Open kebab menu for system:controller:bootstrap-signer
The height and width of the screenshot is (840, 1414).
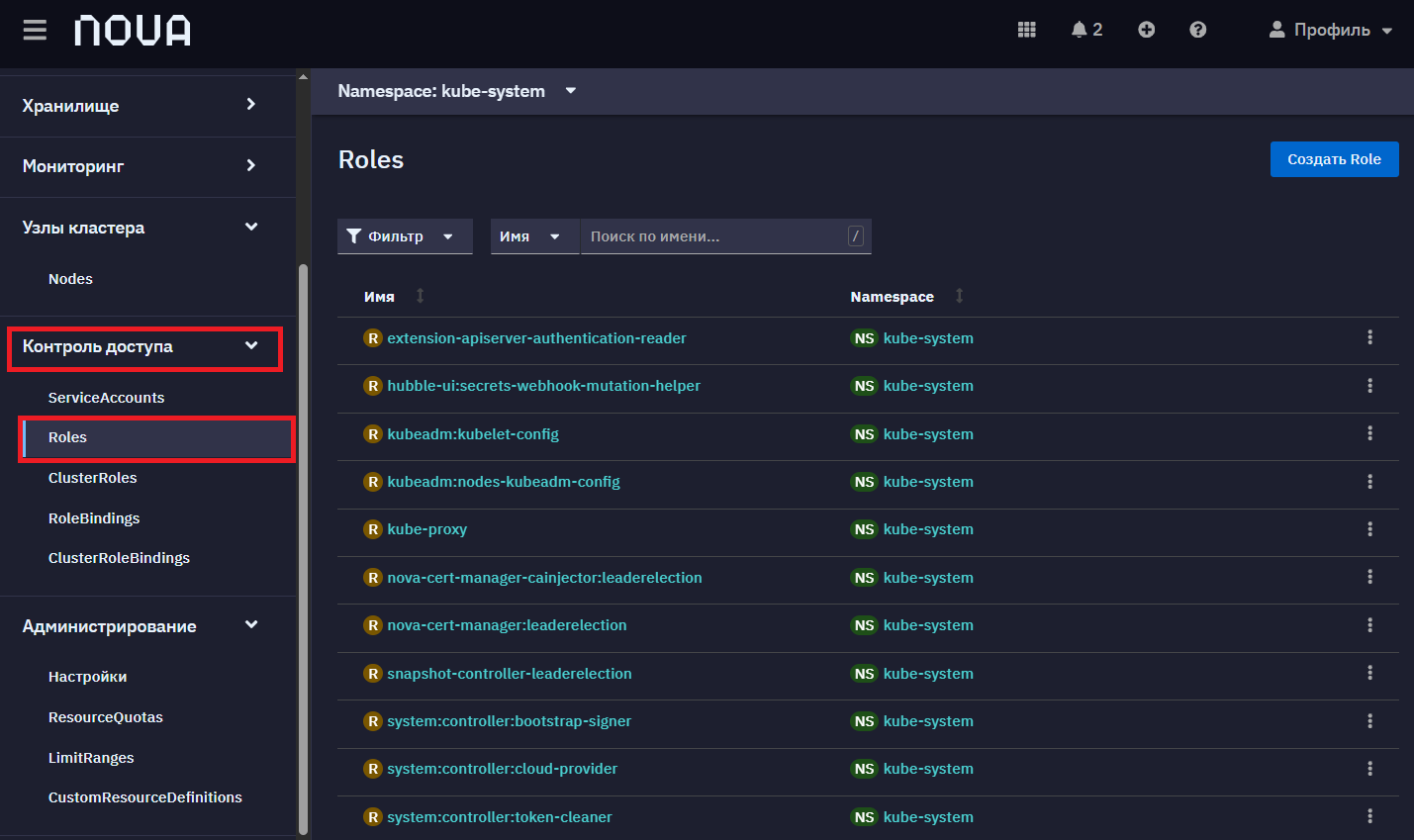(1369, 720)
